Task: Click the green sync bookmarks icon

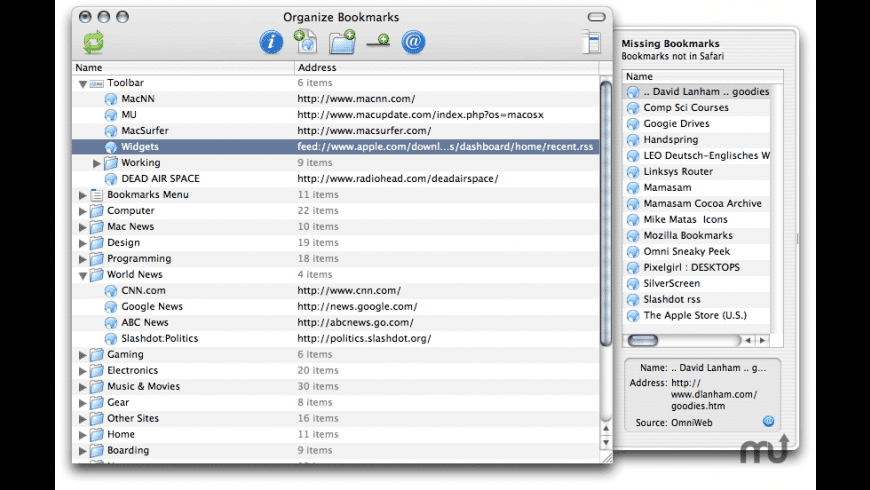Action: tap(93, 42)
